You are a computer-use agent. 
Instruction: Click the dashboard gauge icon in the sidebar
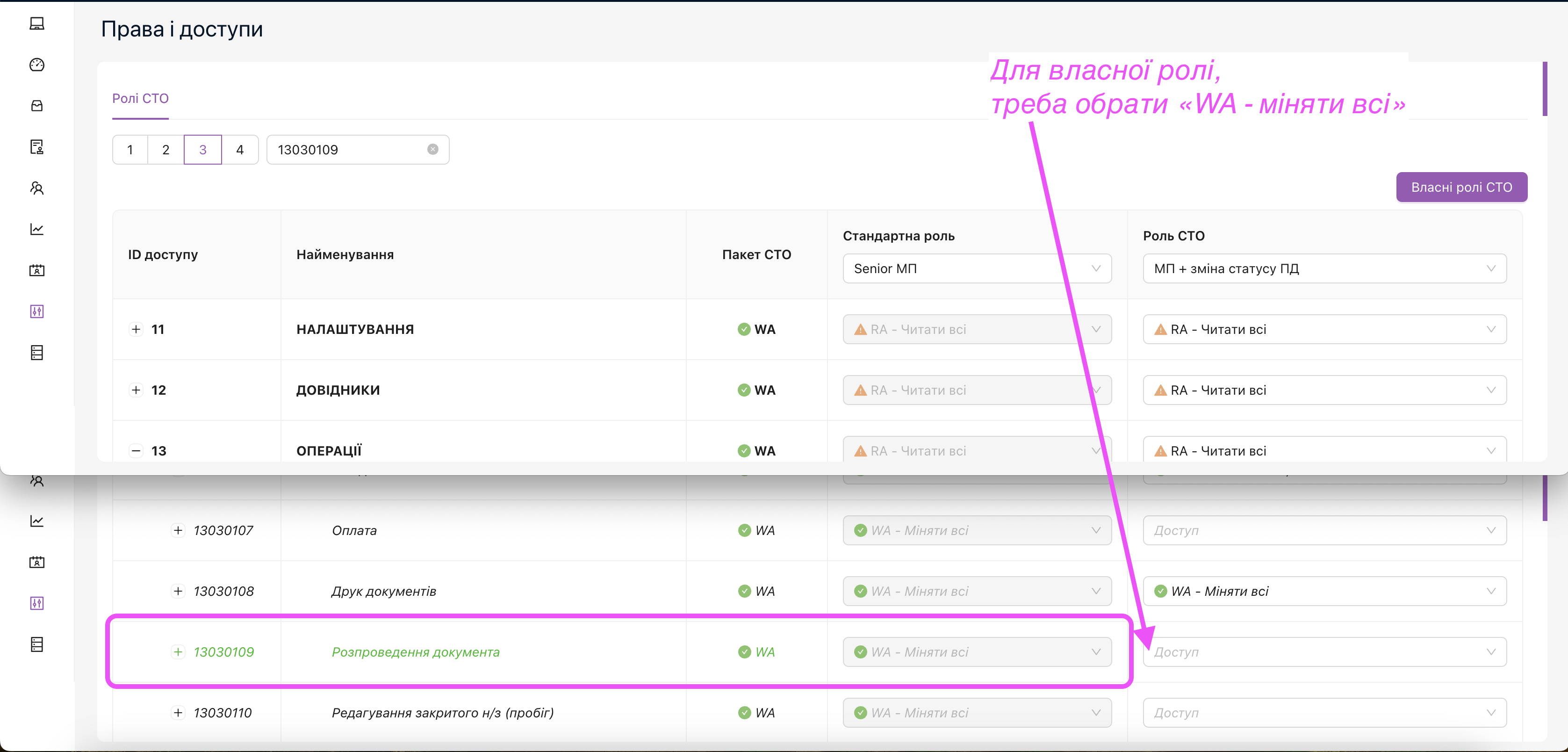(36, 65)
